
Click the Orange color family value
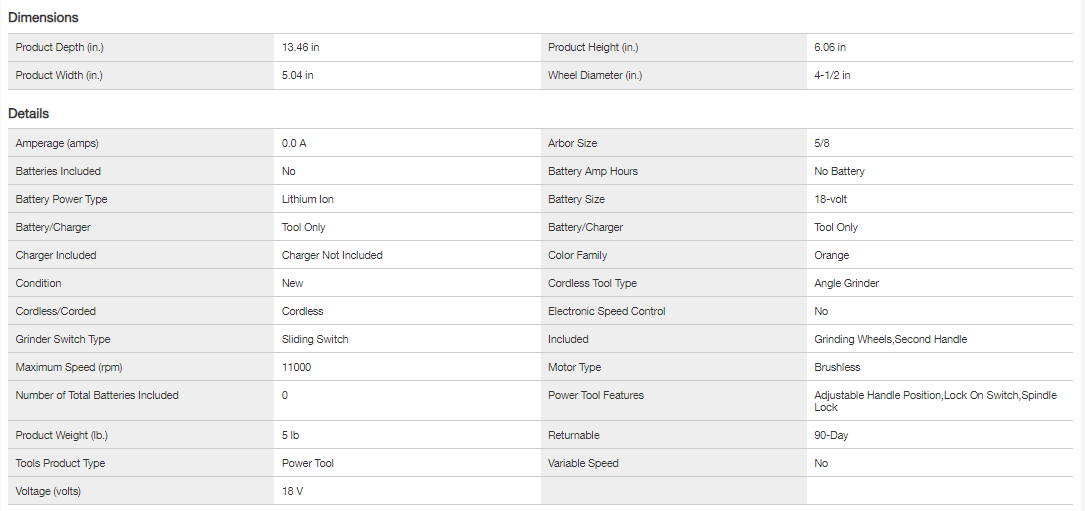coord(832,255)
